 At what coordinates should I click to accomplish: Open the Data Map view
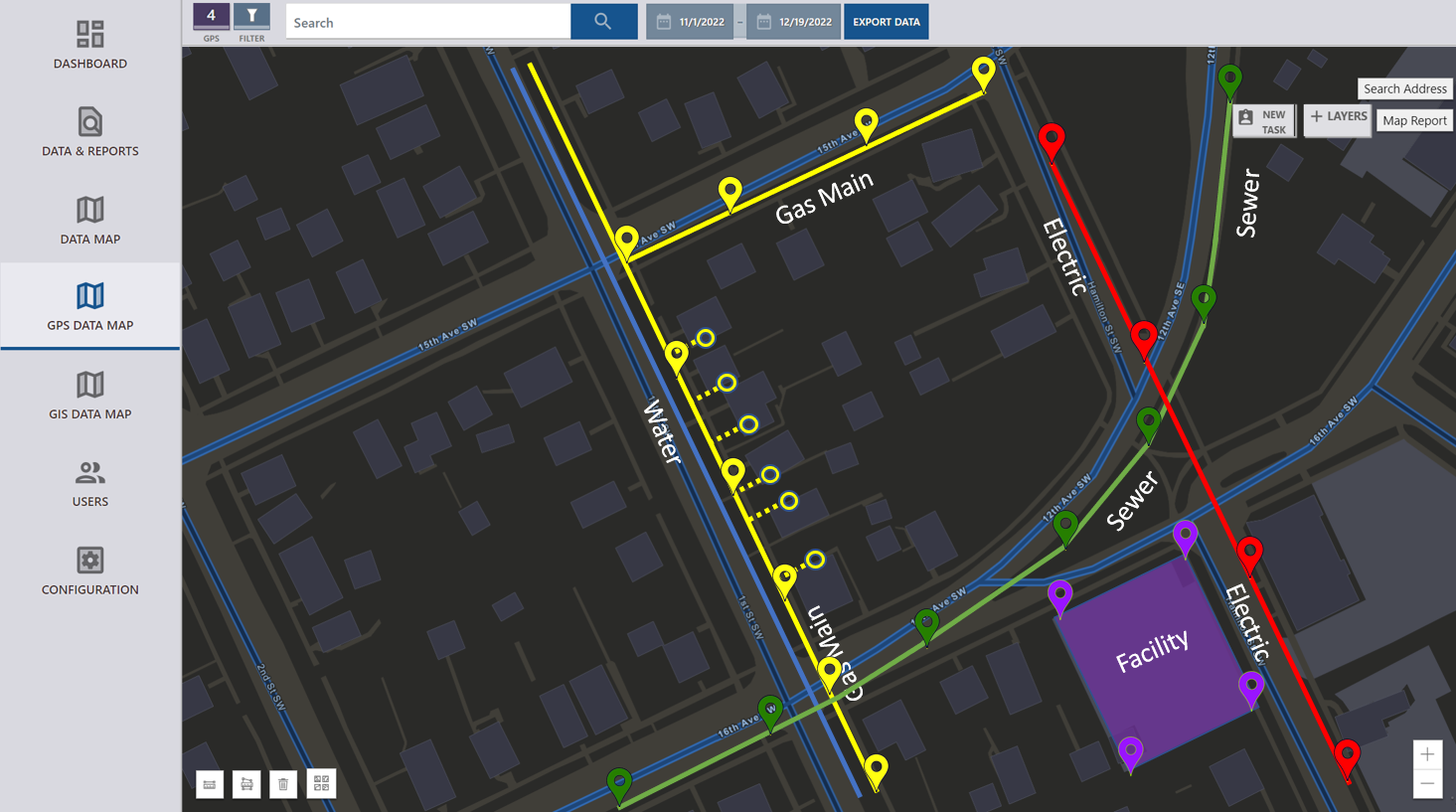(x=89, y=220)
